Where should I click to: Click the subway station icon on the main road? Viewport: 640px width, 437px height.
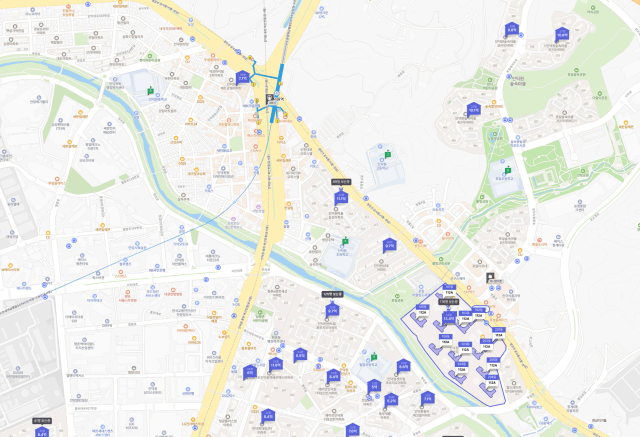coord(271,98)
